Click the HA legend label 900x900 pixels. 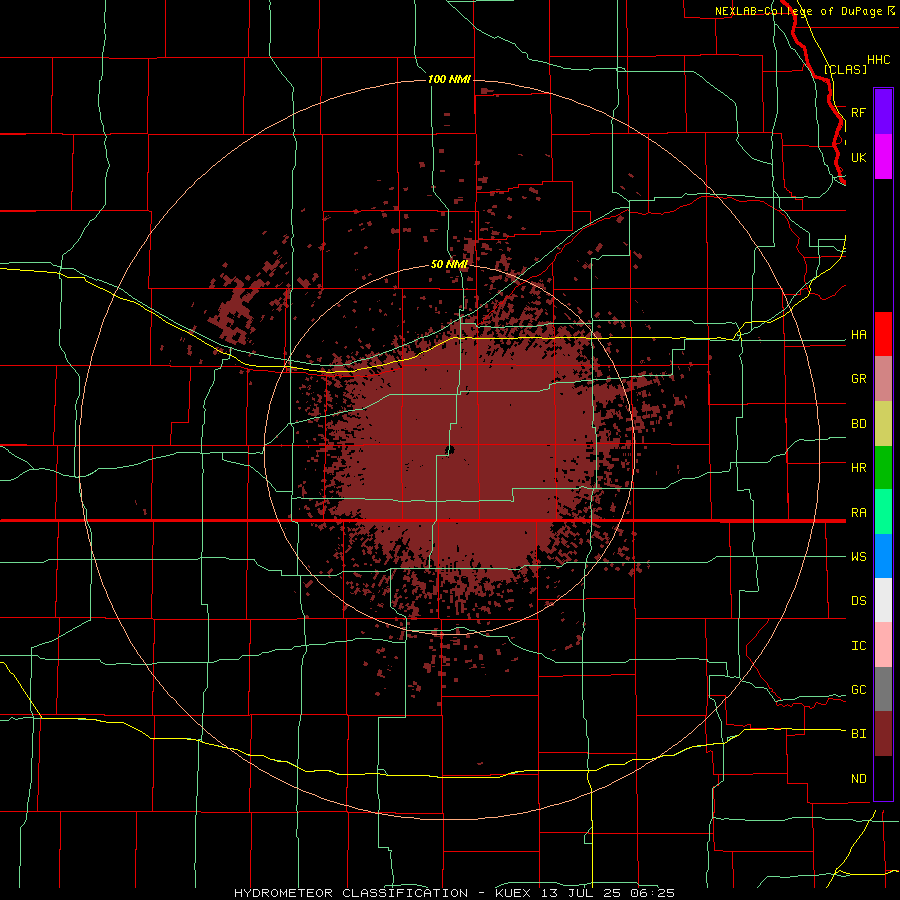coord(858,335)
